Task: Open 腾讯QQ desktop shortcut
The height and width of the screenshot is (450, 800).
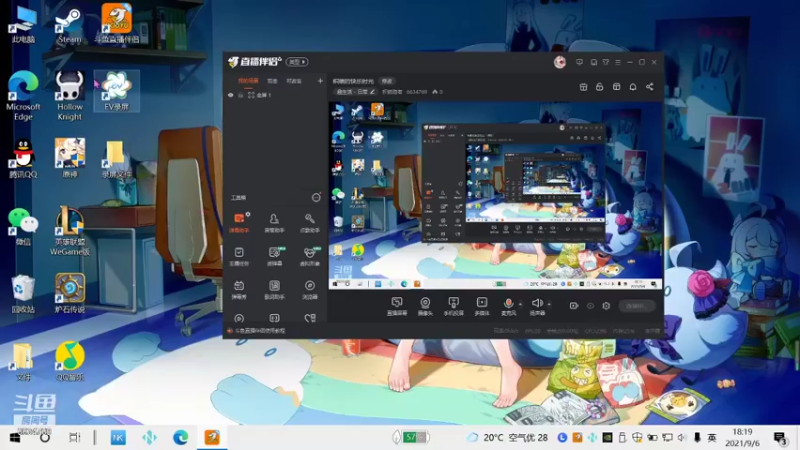Action: point(23,159)
